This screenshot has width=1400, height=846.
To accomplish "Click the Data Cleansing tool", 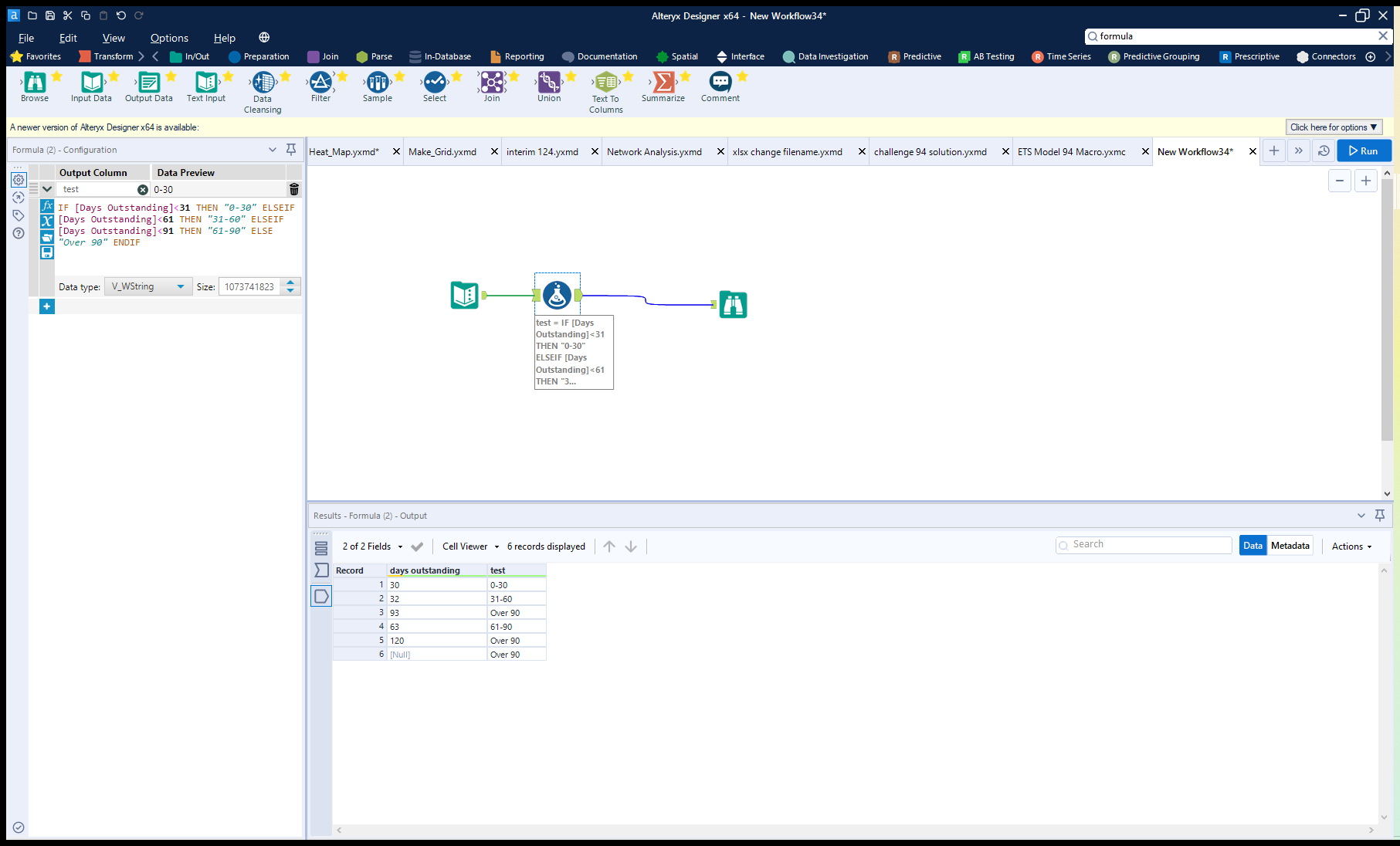I will click(263, 83).
